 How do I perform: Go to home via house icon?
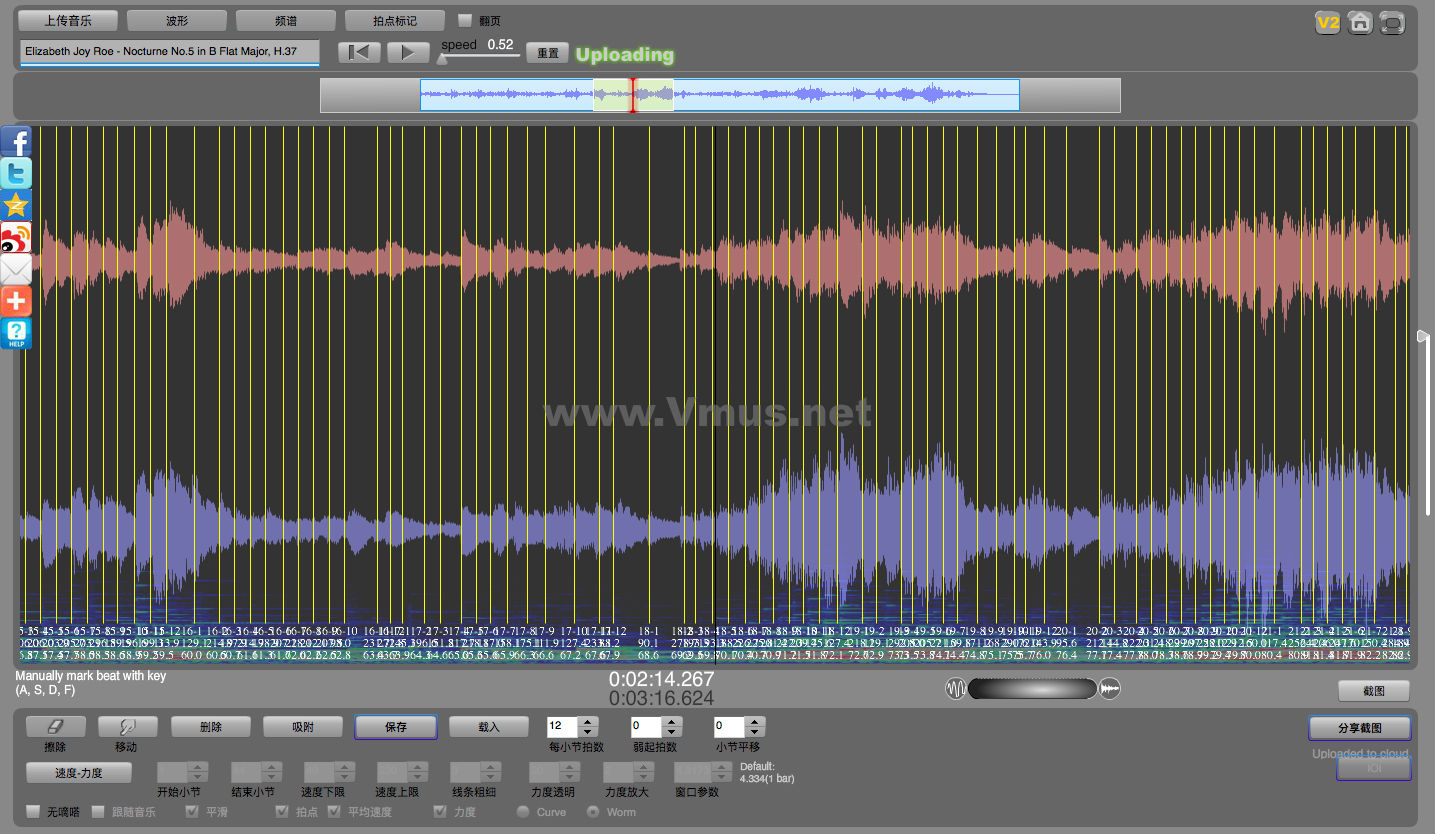pos(1359,23)
